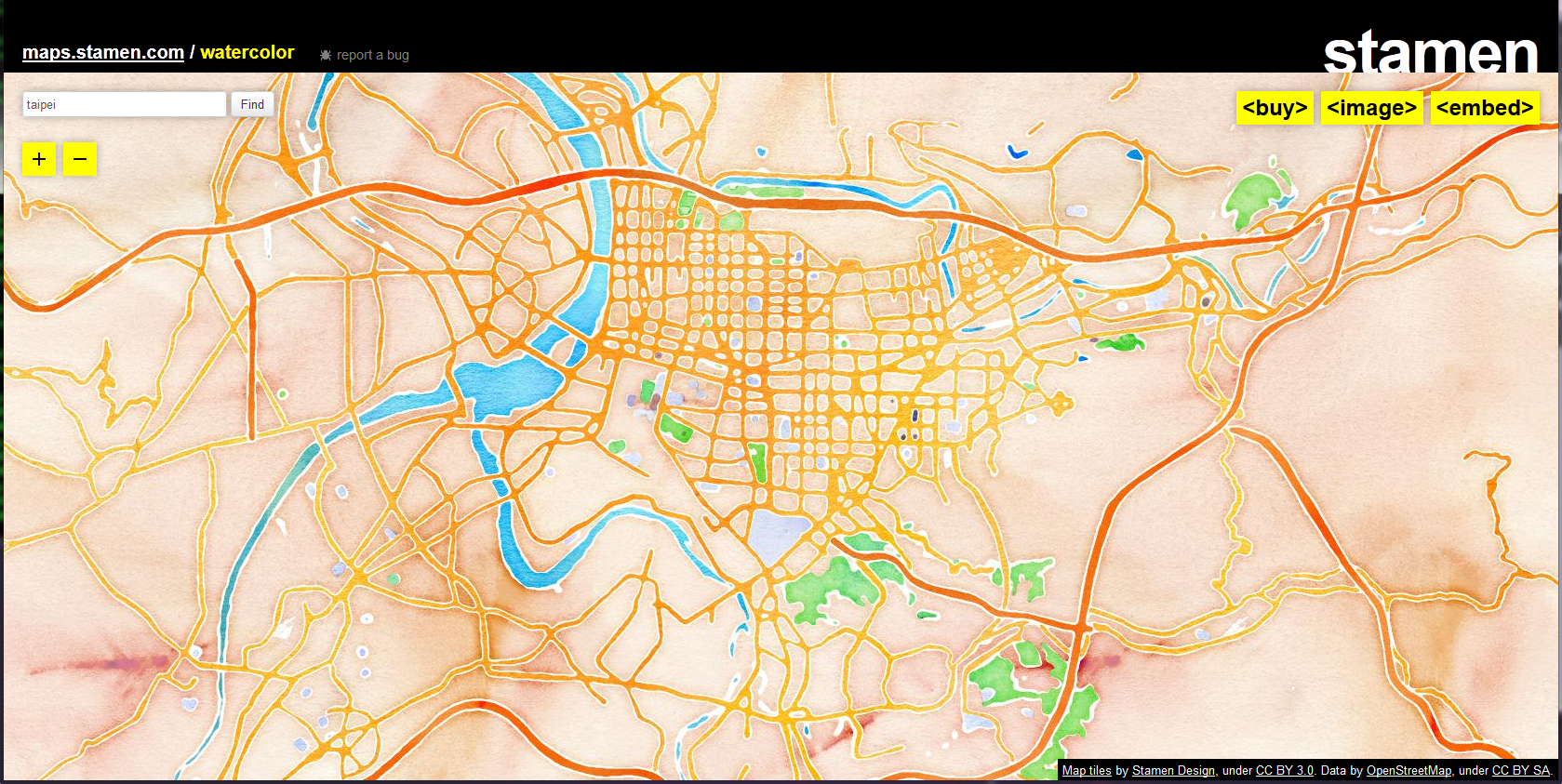Open the CC BY 3.0 license link
Image resolution: width=1562 pixels, height=784 pixels.
coord(1285,770)
